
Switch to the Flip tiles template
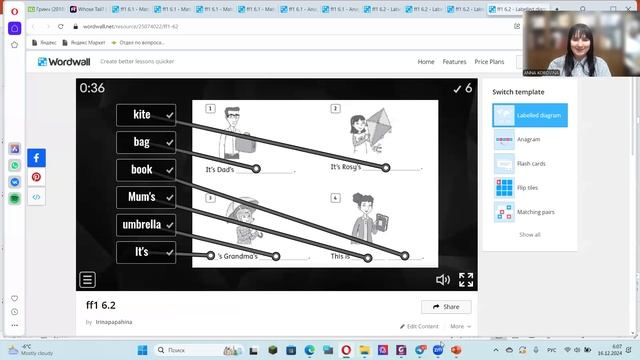click(530, 188)
